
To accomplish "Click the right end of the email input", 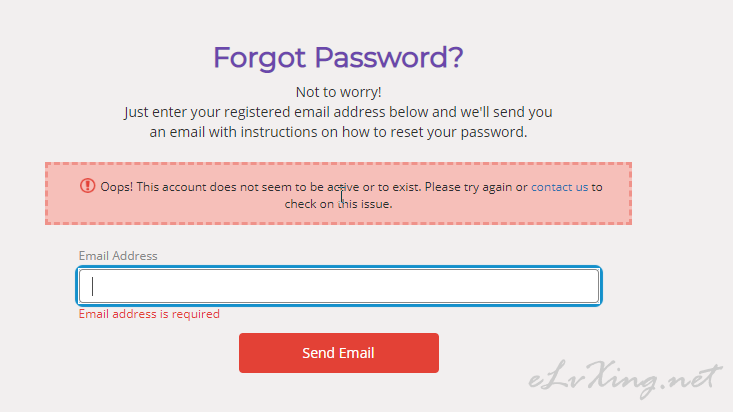I will (589, 286).
